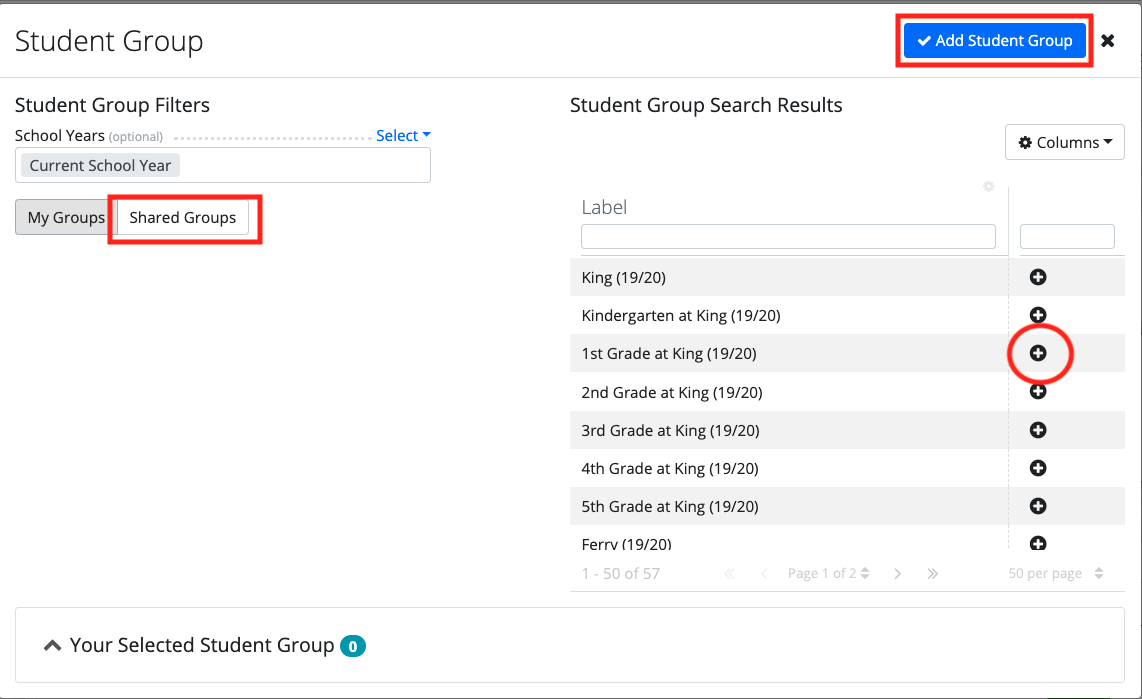Change the 50 per page setting
The width and height of the screenshot is (1142, 699).
pyautogui.click(x=1056, y=574)
